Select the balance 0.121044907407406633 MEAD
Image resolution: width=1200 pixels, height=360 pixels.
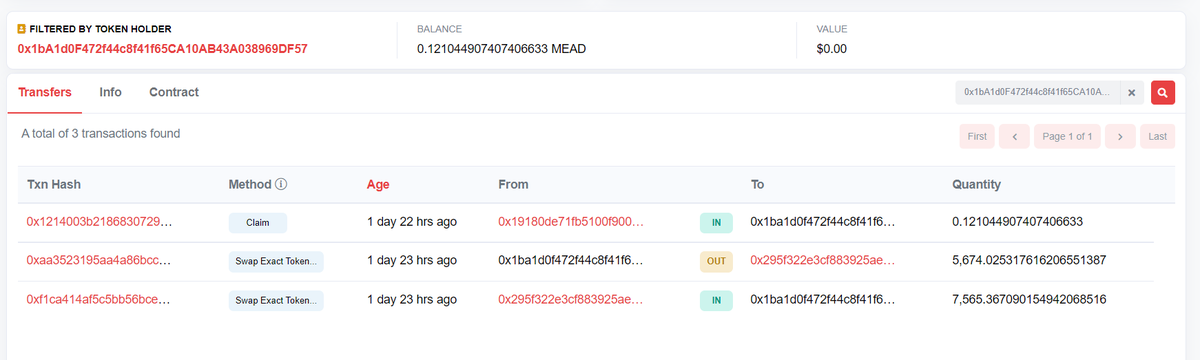click(501, 49)
